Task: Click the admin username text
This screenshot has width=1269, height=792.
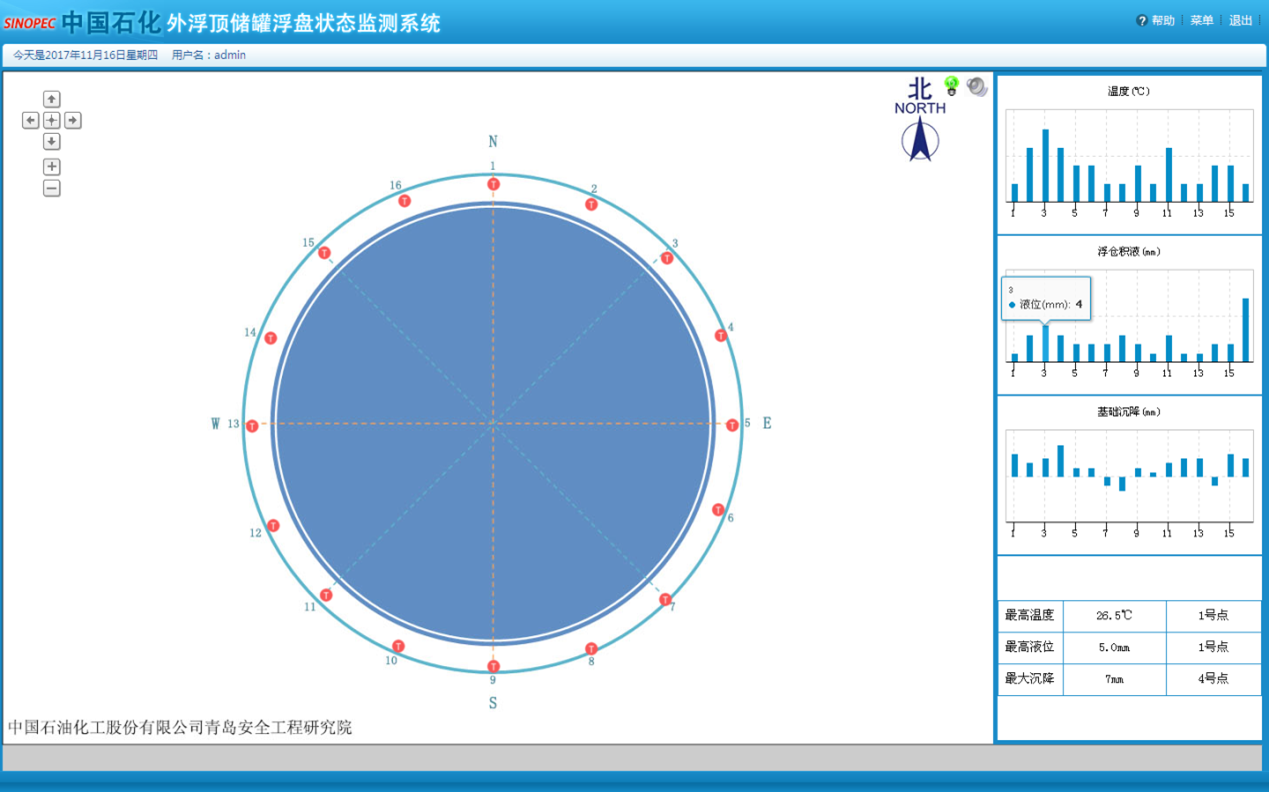Action: [x=229, y=55]
